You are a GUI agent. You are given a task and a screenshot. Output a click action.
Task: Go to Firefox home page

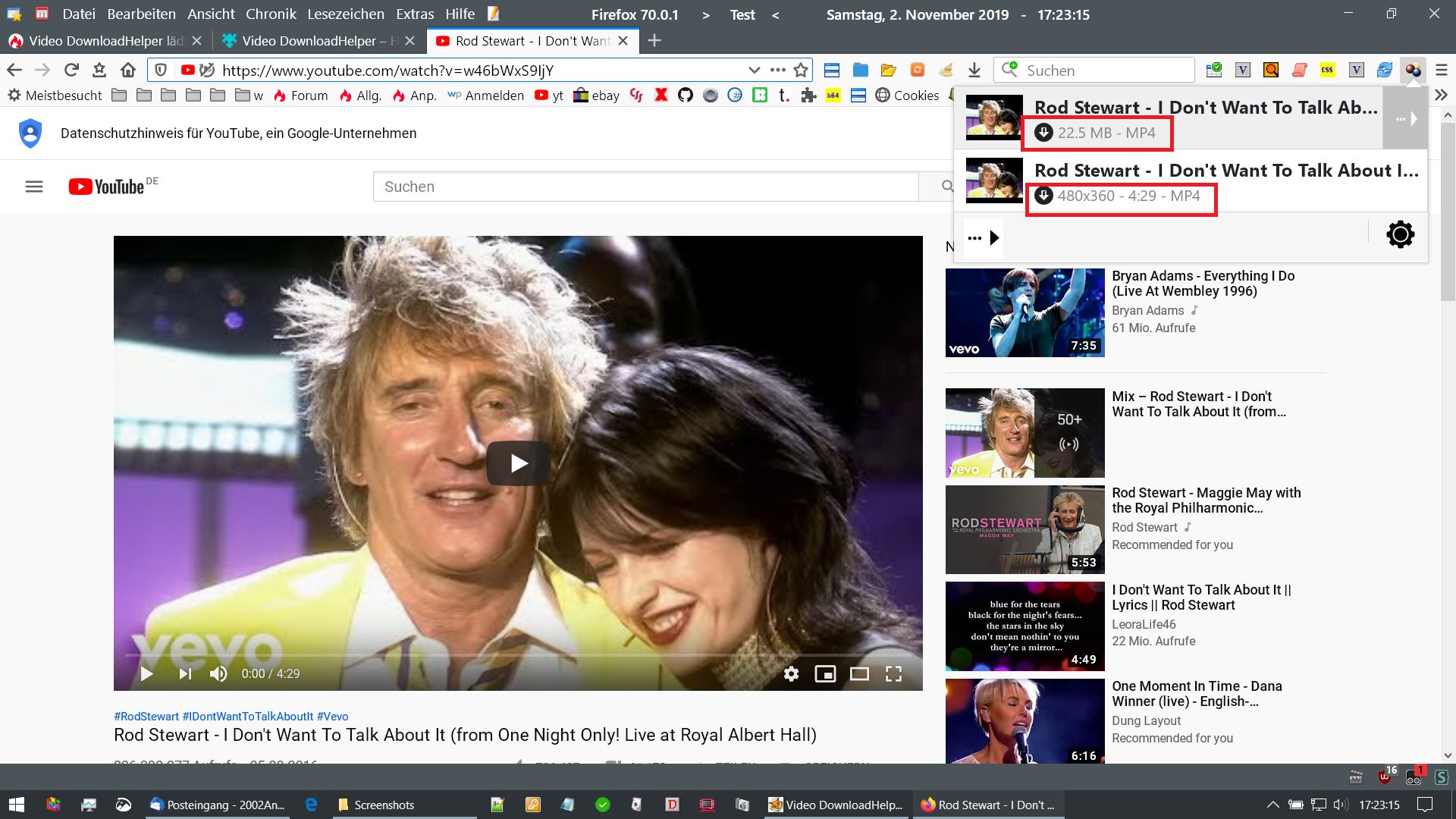click(x=127, y=71)
